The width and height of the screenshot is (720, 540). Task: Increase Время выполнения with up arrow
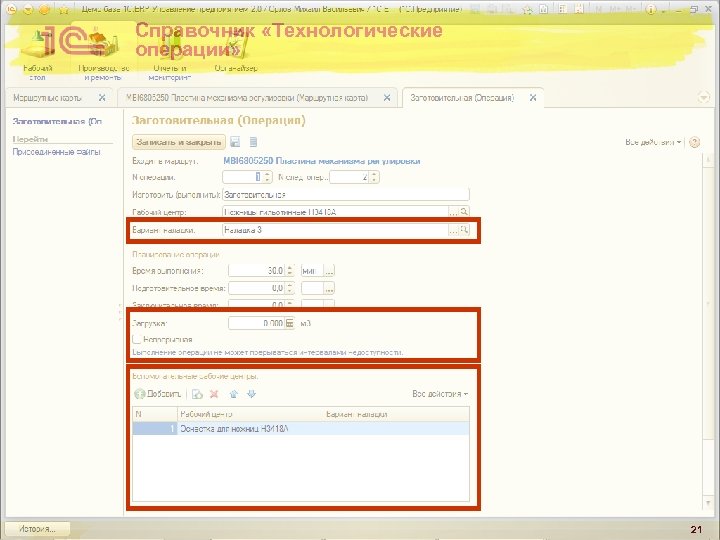[290, 268]
